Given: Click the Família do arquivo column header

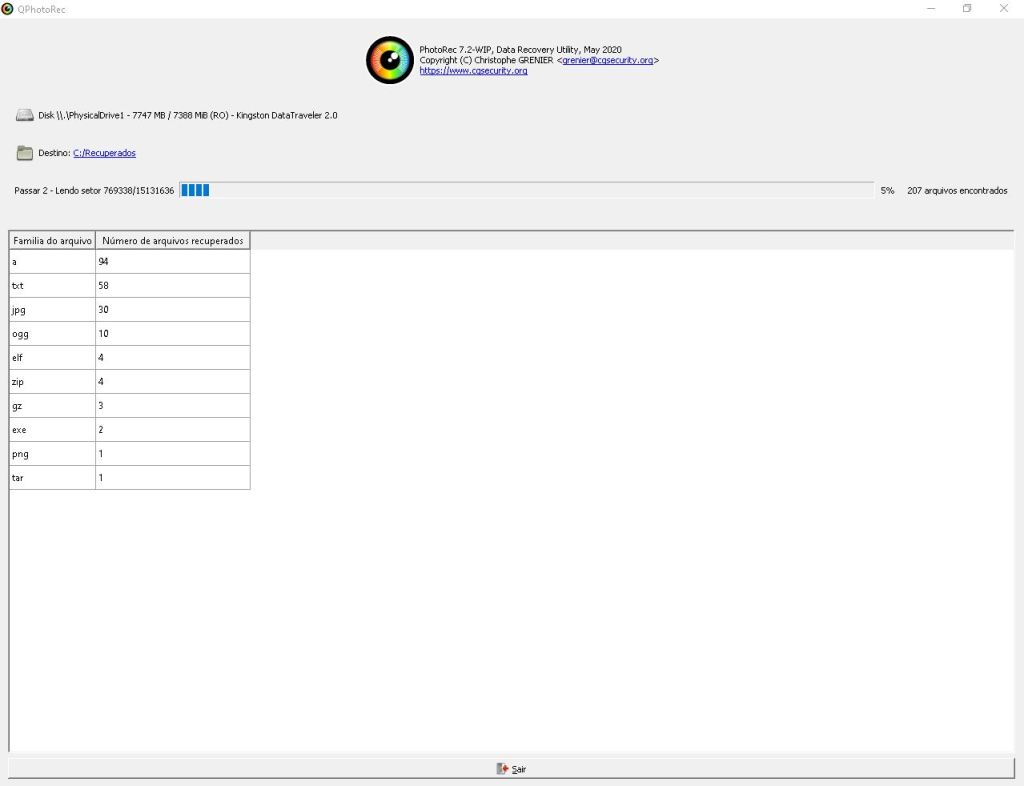Looking at the screenshot, I should click(52, 241).
